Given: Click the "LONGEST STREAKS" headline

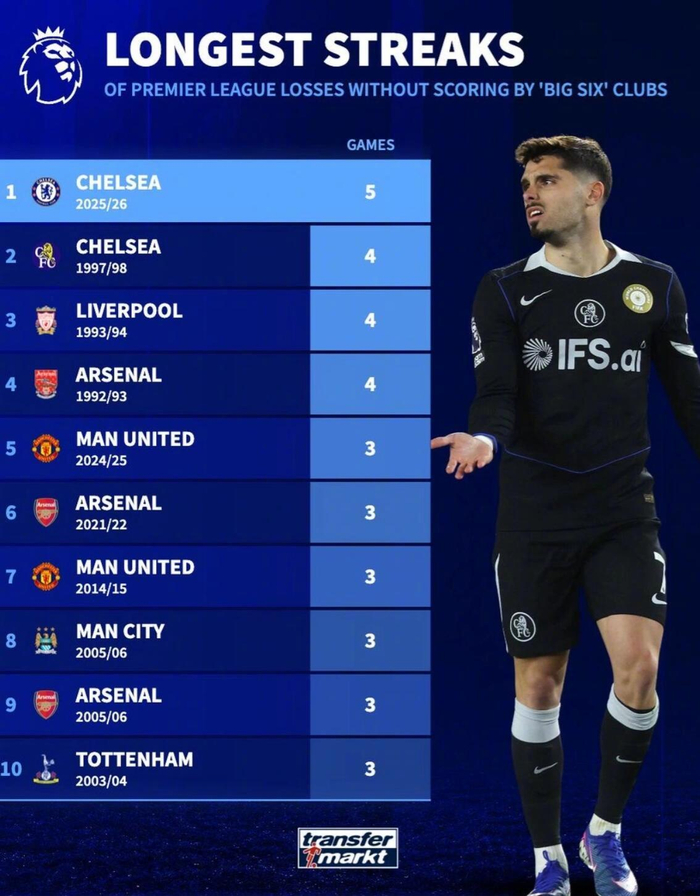Looking at the screenshot, I should click(x=315, y=50).
